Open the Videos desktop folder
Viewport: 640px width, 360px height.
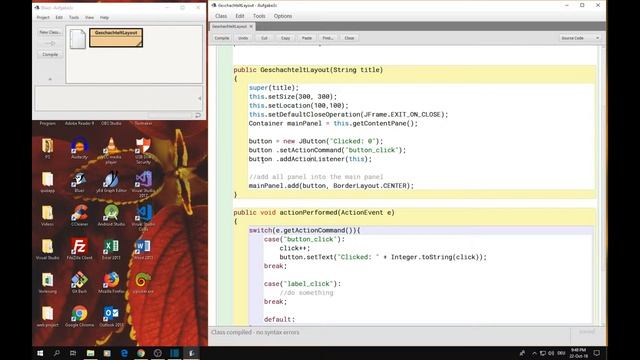pos(47,216)
